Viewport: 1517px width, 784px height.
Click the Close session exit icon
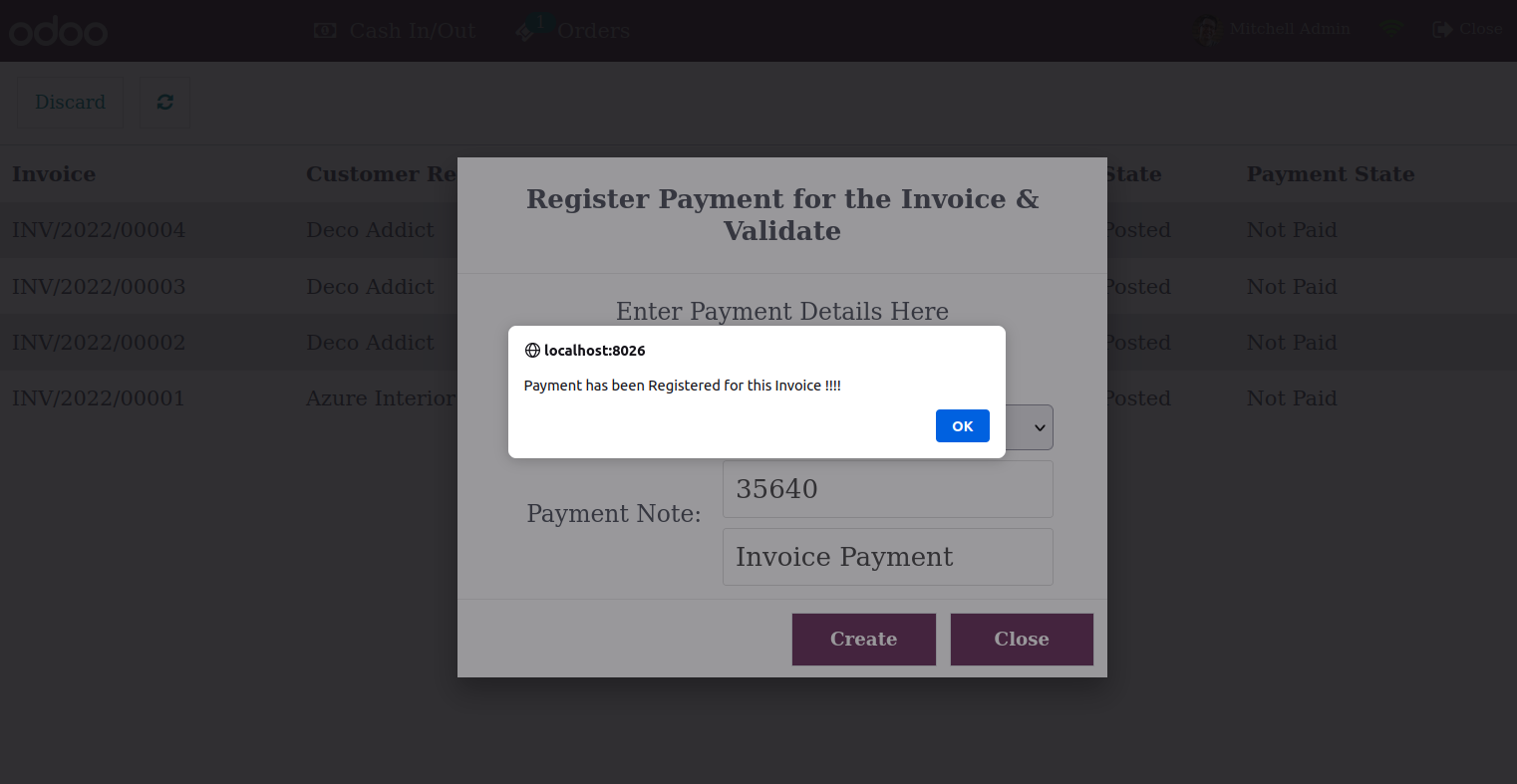click(x=1442, y=29)
